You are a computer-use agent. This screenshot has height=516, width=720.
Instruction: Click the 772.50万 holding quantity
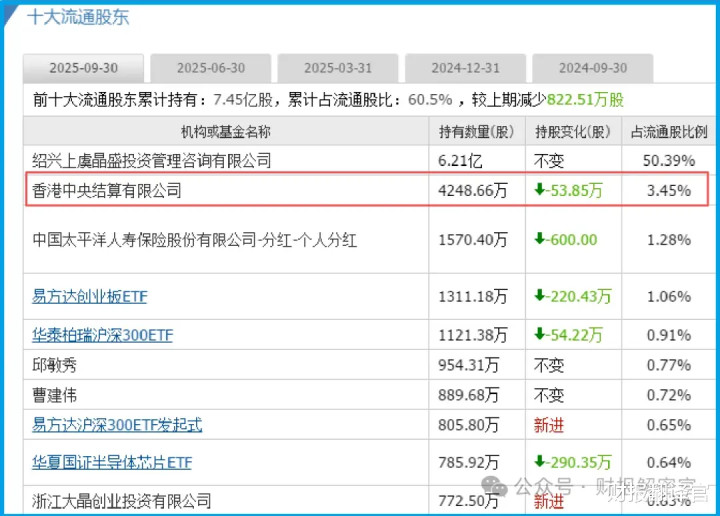[x=468, y=500]
